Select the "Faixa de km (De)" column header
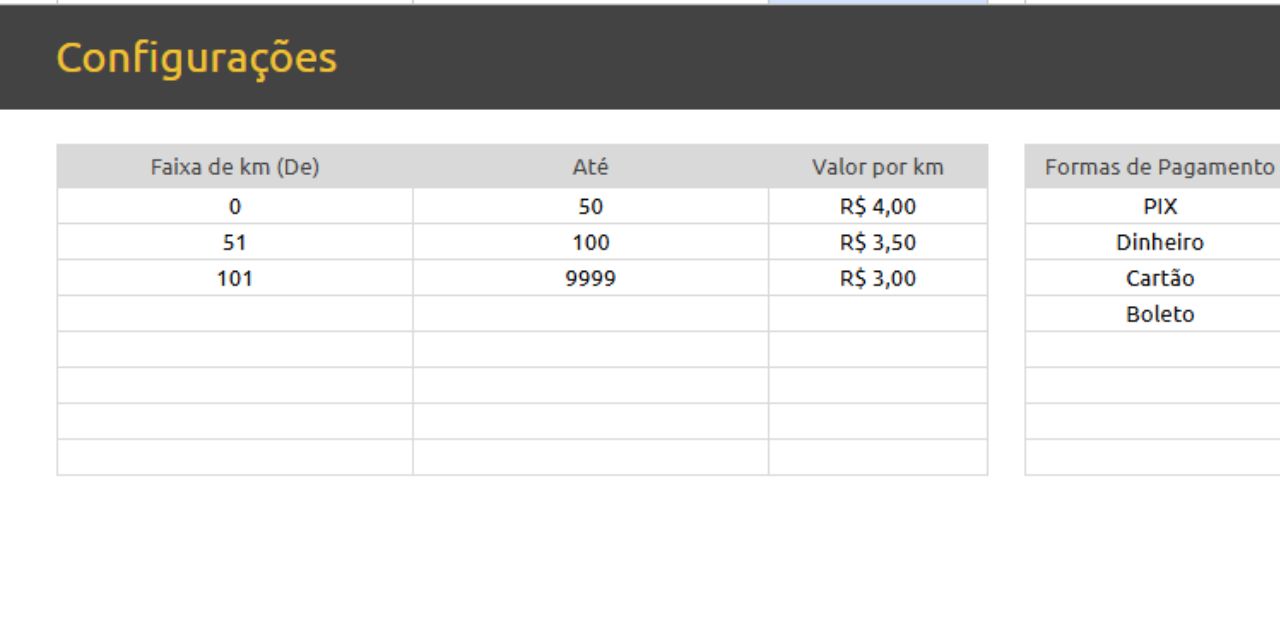Viewport: 1280px width, 630px height. tap(235, 167)
